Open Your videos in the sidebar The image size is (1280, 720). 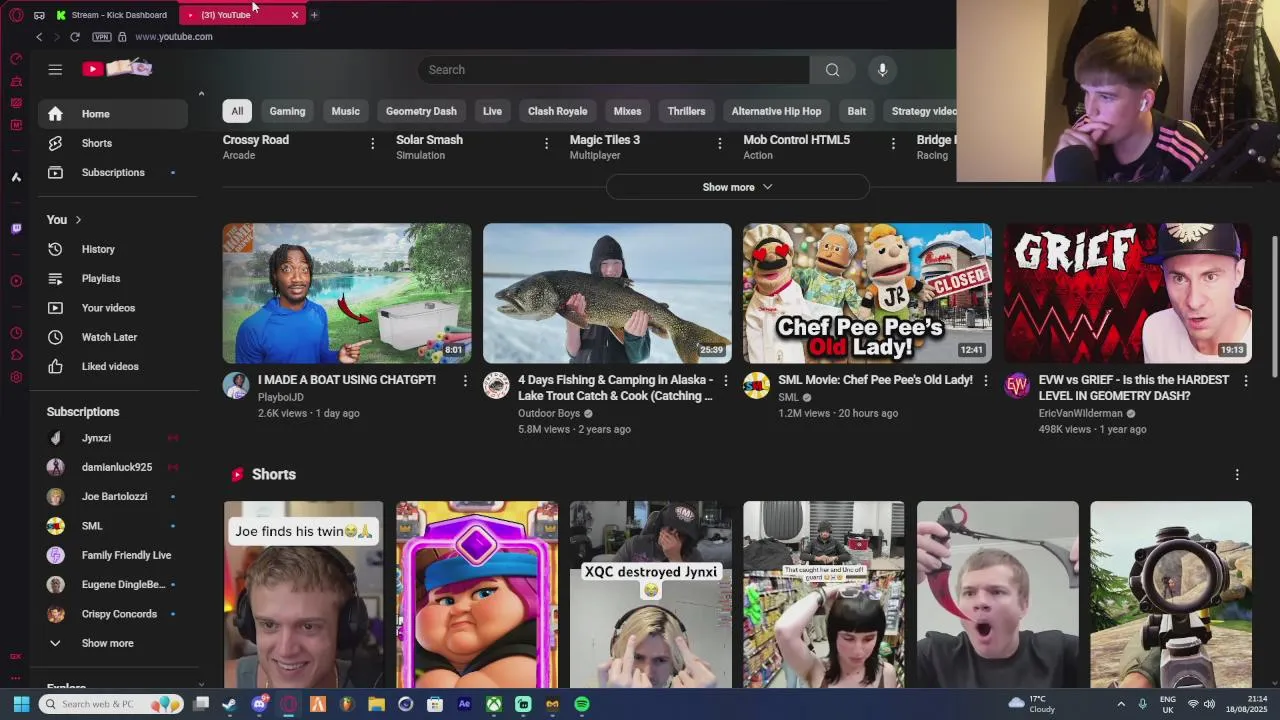112,308
